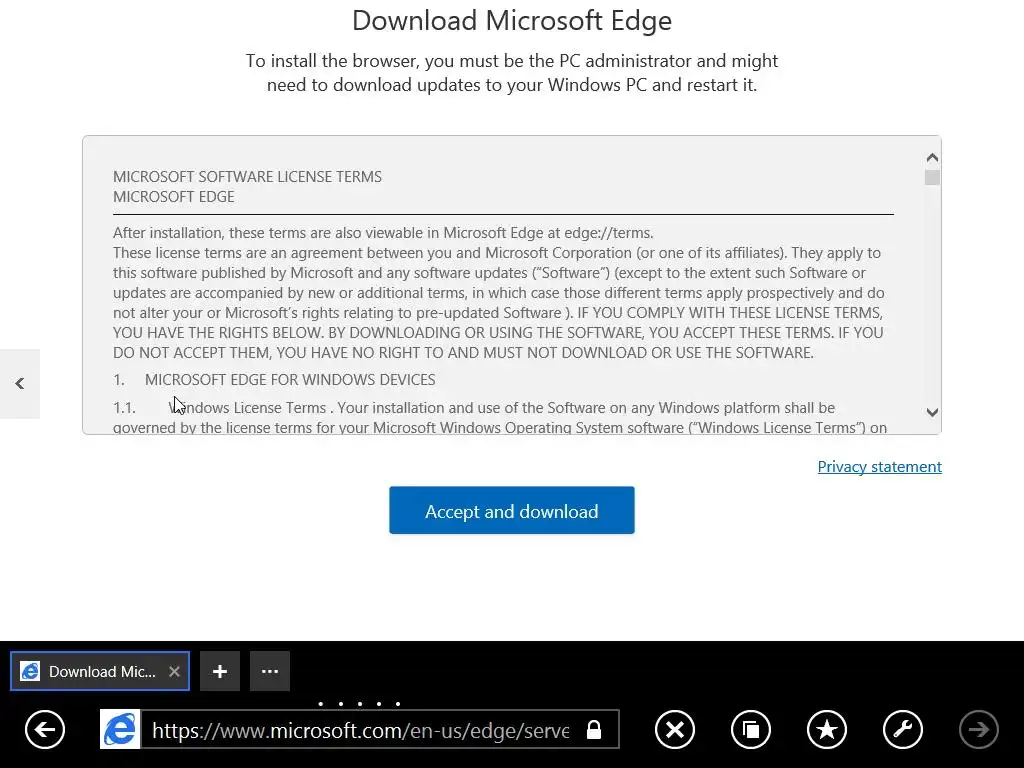Click the Accept and download button
The width and height of the screenshot is (1024, 768).
[511, 510]
